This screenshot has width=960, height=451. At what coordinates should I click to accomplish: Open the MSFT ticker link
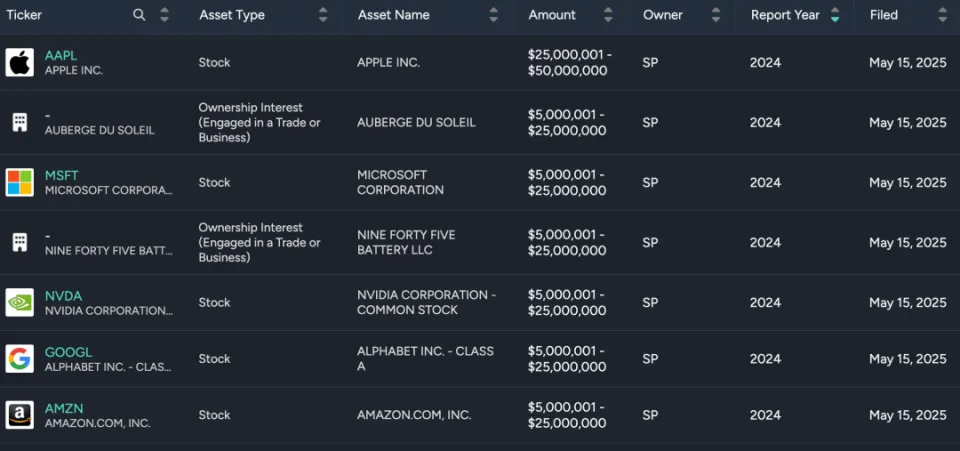(61, 175)
